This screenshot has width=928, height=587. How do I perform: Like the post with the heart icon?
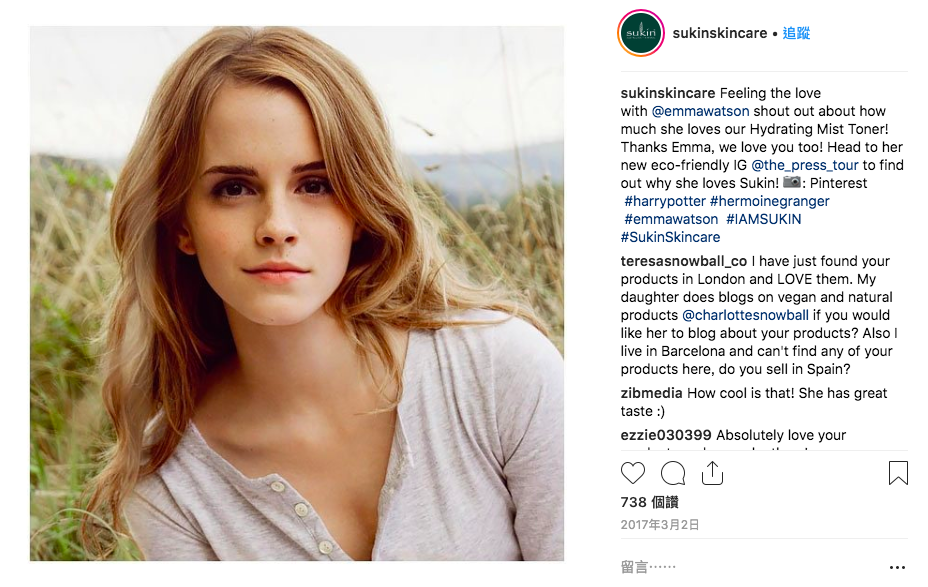click(x=633, y=473)
